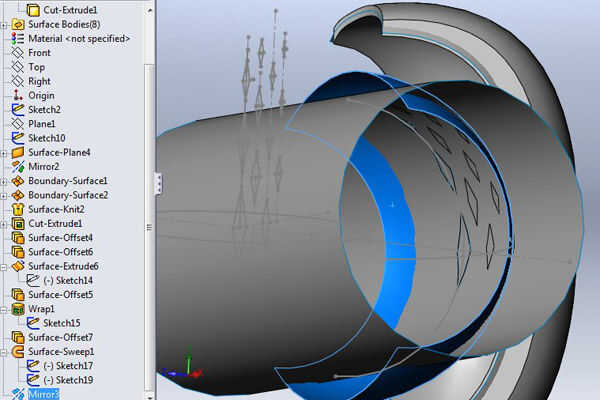The width and height of the screenshot is (600, 400).
Task: Click icon of Cut-Extrude1 below Surface-Knit2
Action: point(18,224)
